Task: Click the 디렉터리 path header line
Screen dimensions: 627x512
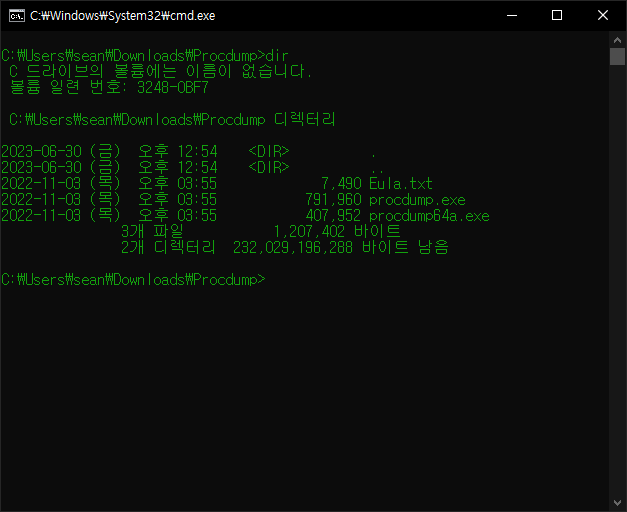Action: (x=172, y=120)
